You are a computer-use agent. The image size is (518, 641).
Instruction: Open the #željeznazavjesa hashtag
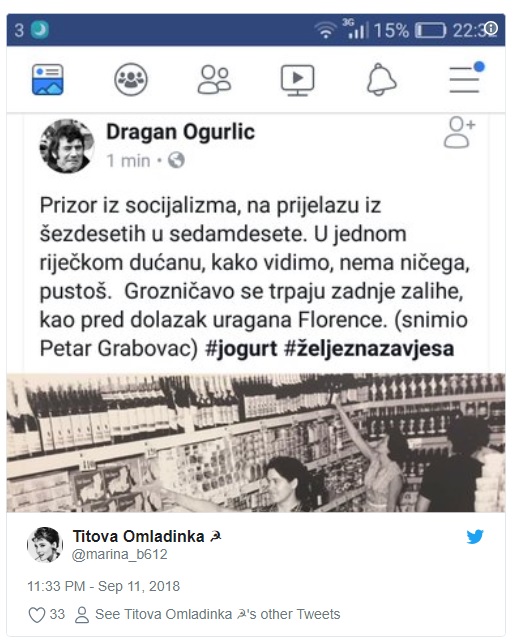pos(369,349)
